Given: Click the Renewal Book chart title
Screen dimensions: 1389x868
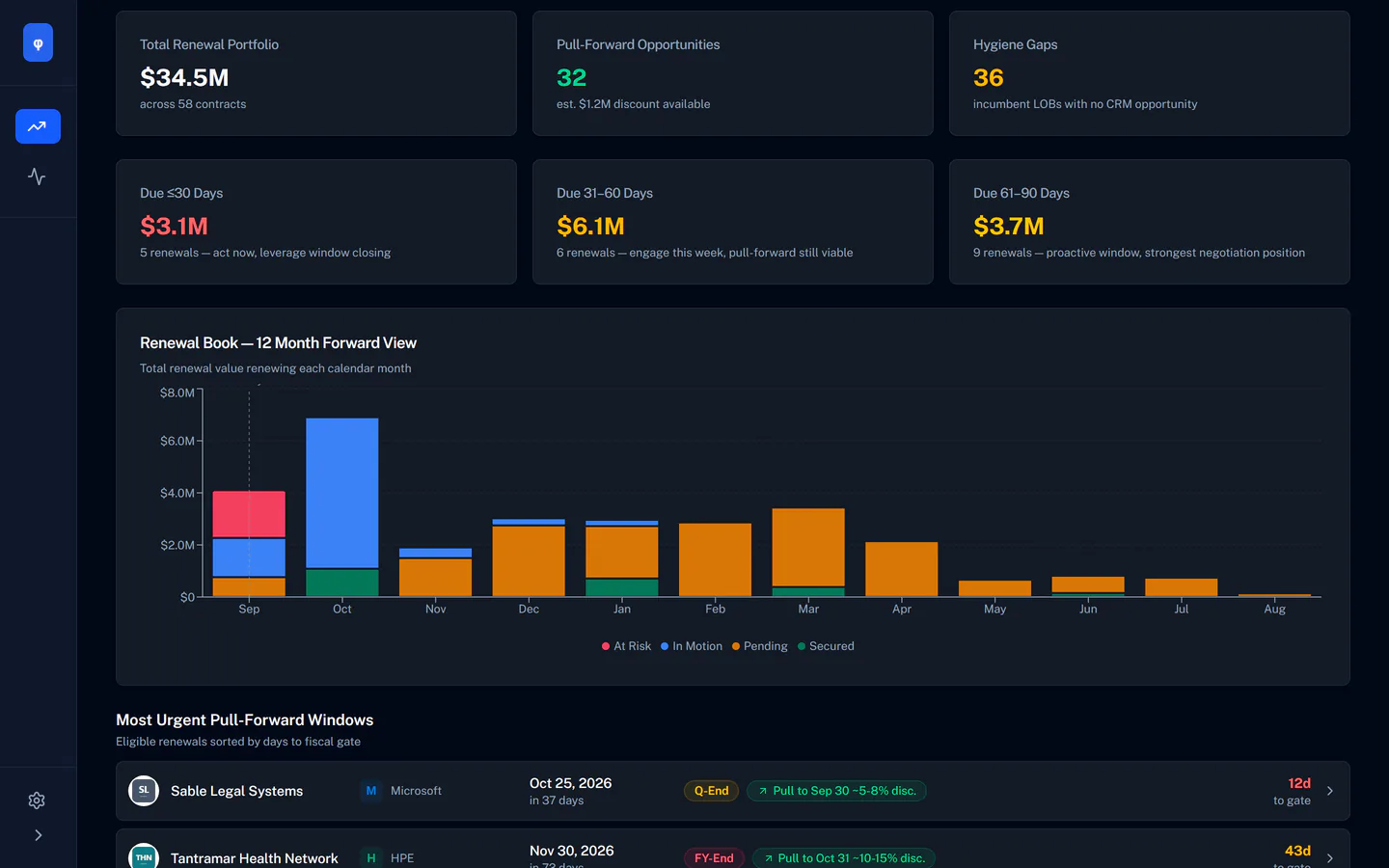Looking at the screenshot, I should (x=278, y=343).
